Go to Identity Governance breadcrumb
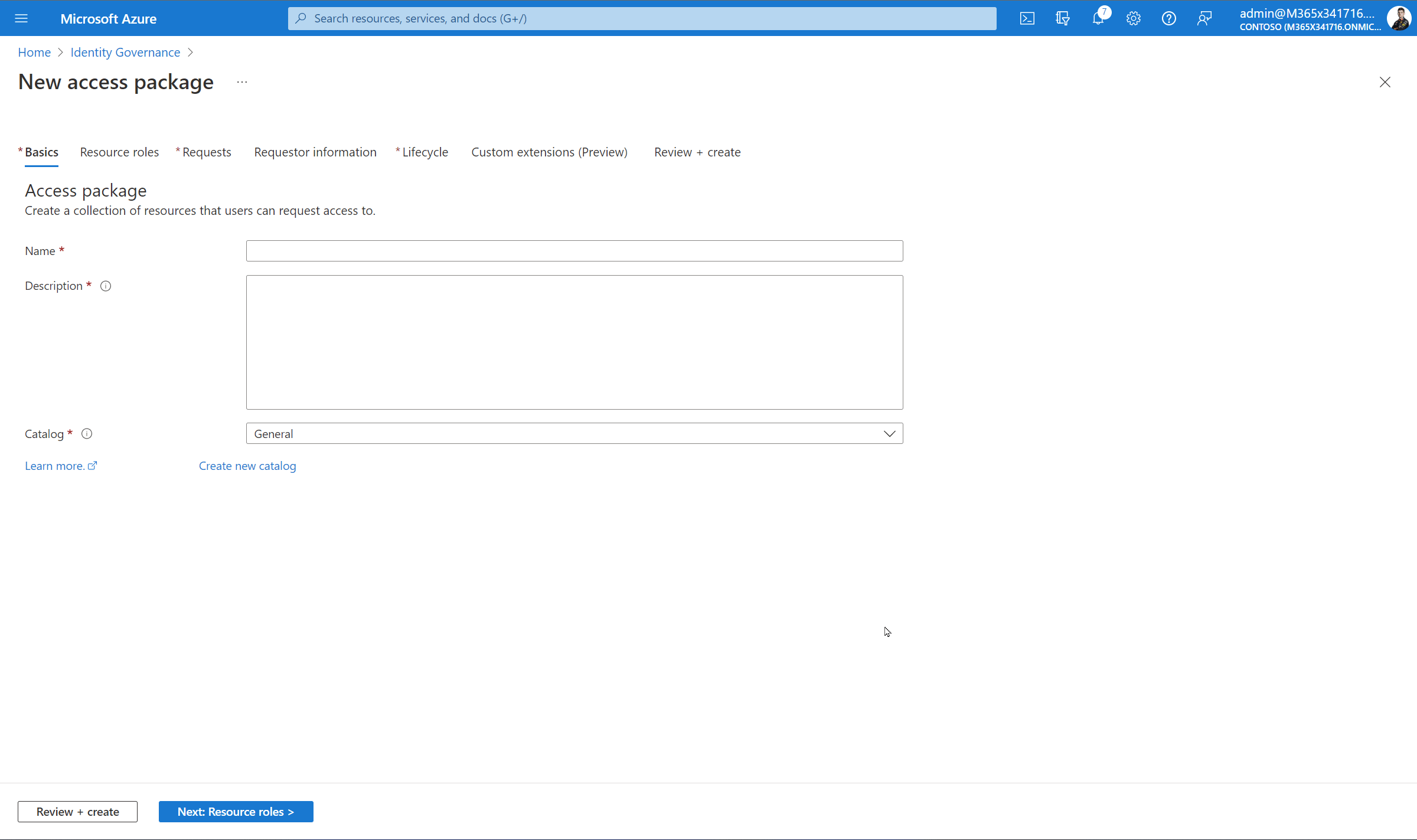The width and height of the screenshot is (1417, 840). [125, 53]
